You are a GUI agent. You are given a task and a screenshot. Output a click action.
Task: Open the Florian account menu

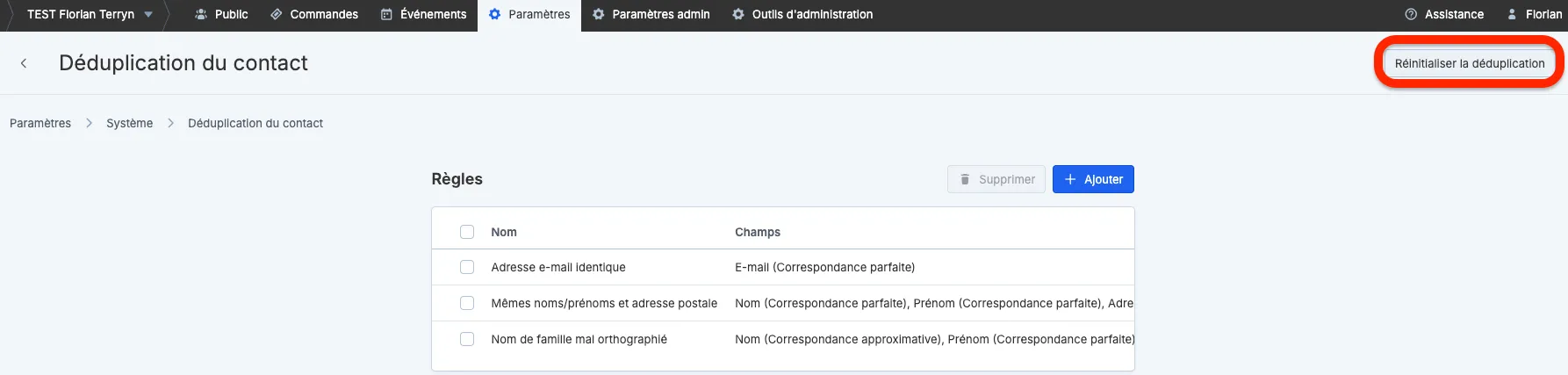click(1535, 14)
